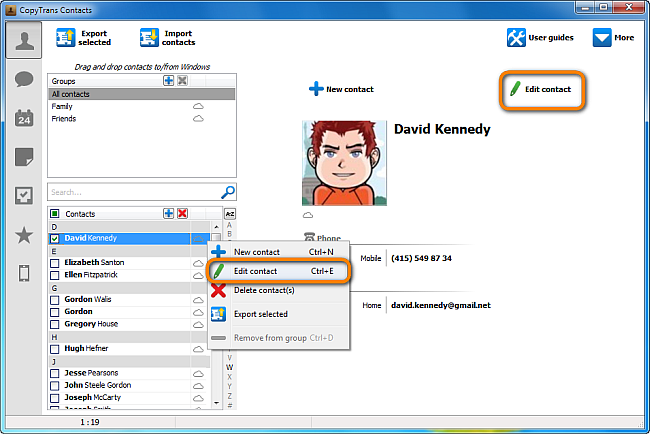The image size is (650, 434).
Task: Click the search magnifier icon
Action: point(228,192)
